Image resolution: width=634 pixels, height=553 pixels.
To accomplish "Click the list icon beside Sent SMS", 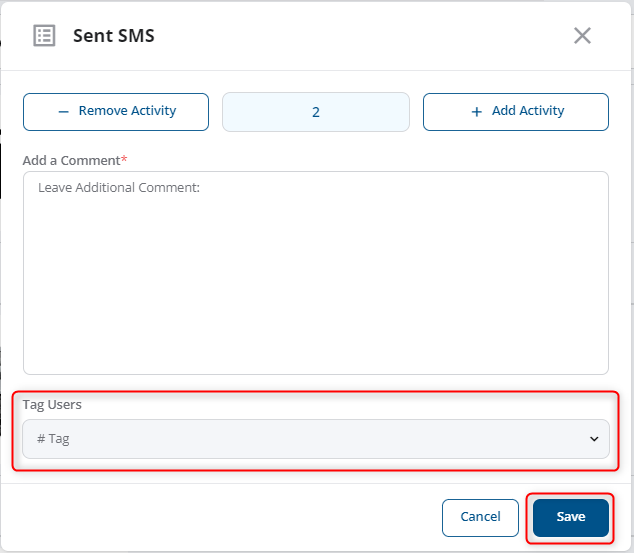I will pos(44,36).
